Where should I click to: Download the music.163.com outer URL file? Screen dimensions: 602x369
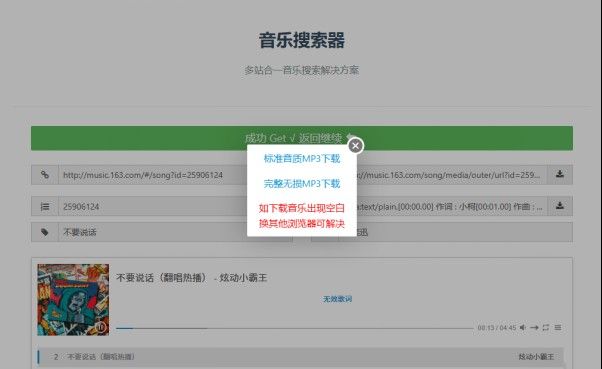tap(560, 175)
